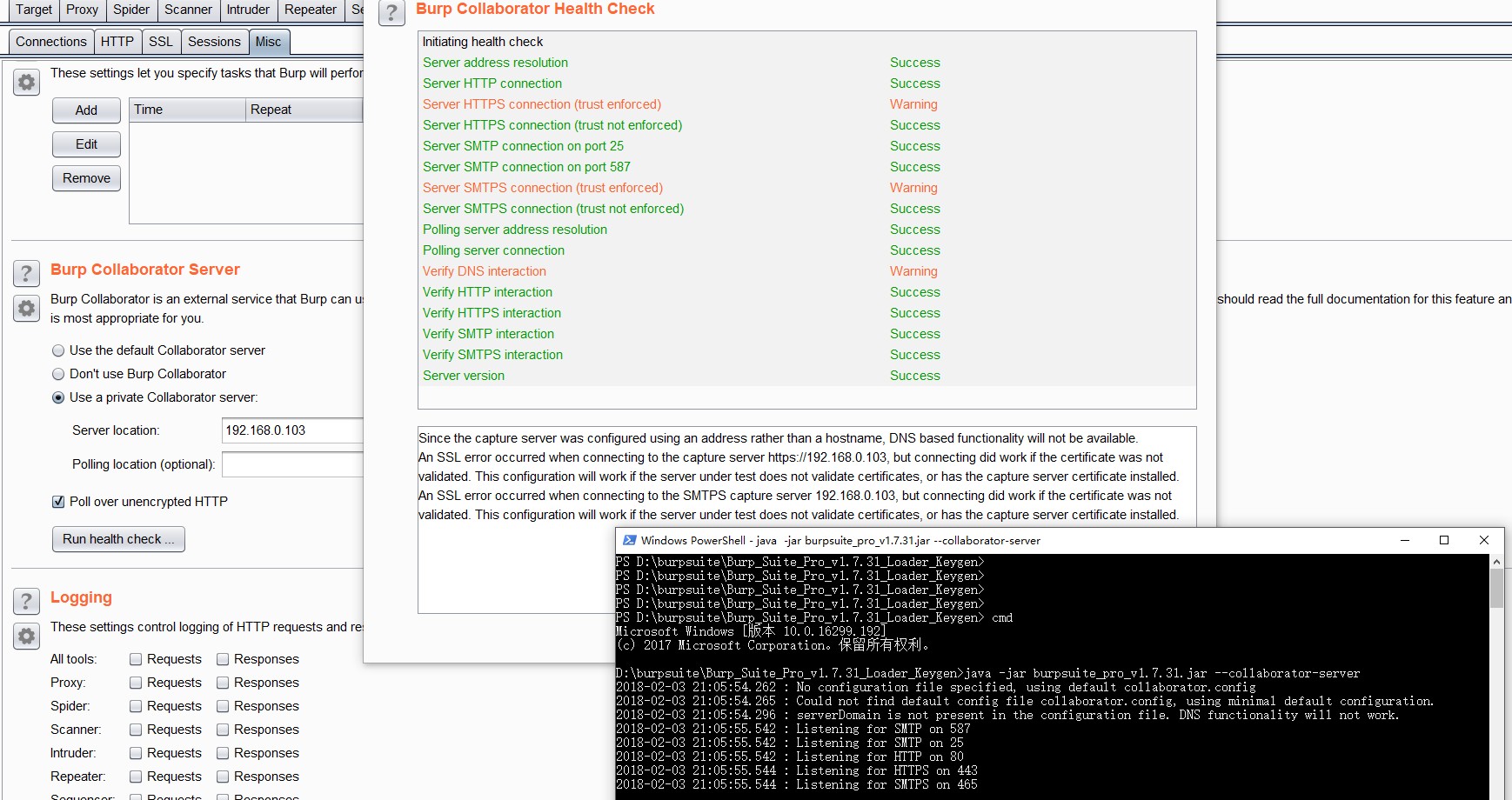This screenshot has height=800, width=1512.
Task: Select Use the default Collaborator server
Action: tap(58, 350)
